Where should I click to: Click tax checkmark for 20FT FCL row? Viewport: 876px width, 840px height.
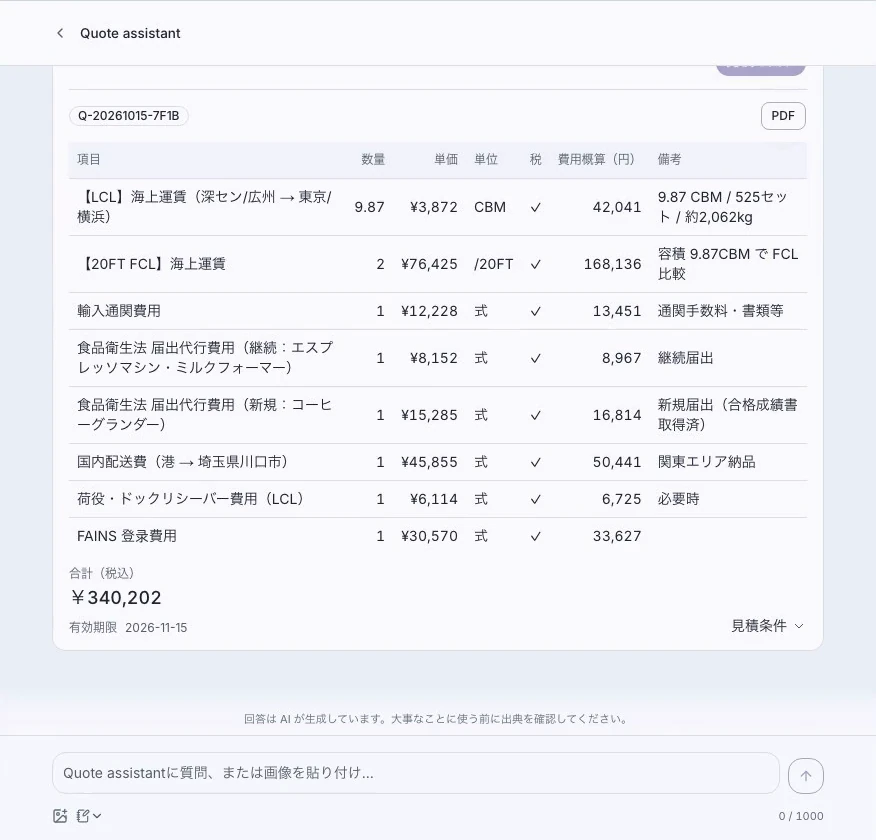pyautogui.click(x=535, y=264)
